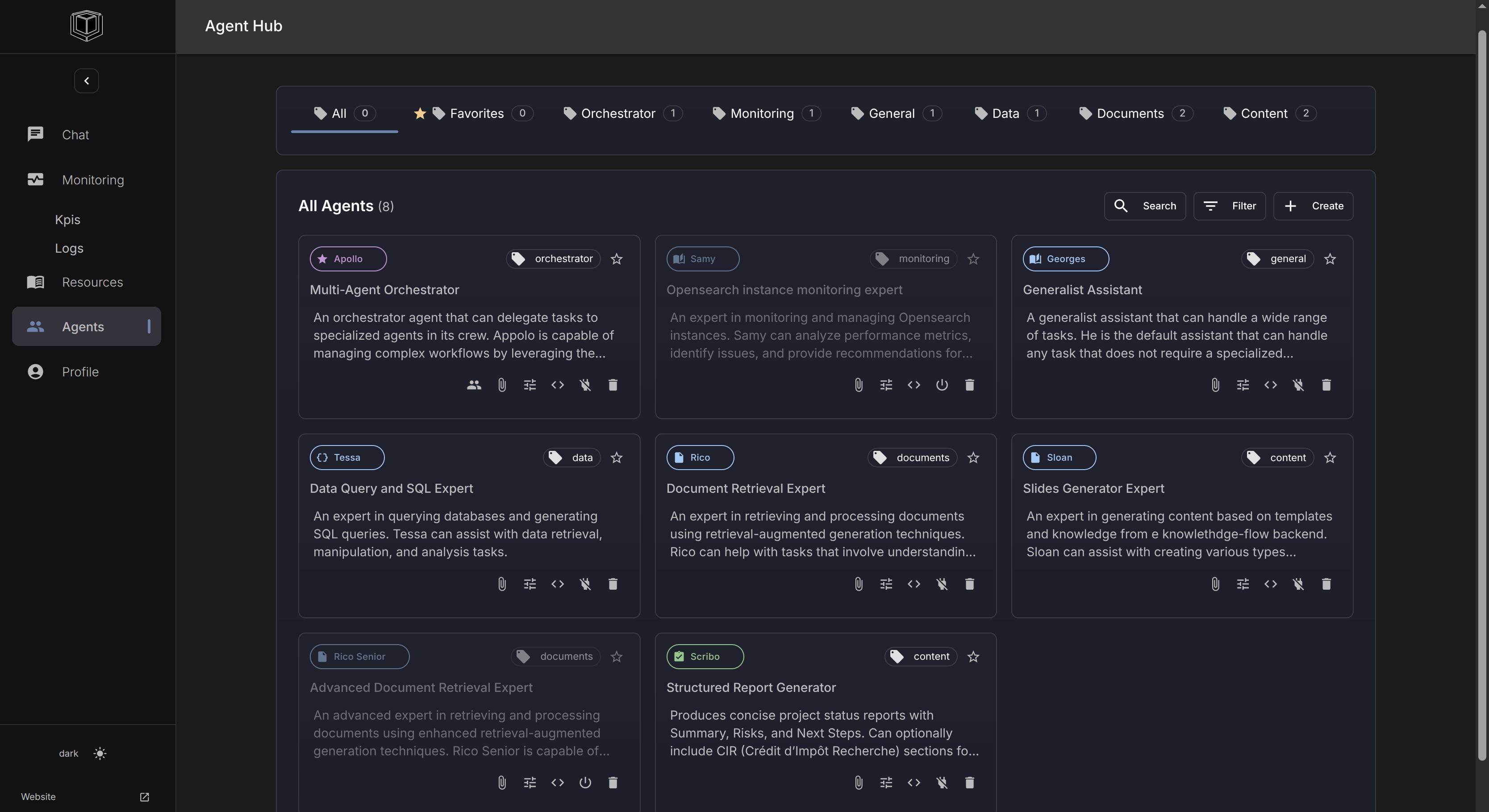
Task: Click the cube logo in sidebar
Action: coord(87,26)
